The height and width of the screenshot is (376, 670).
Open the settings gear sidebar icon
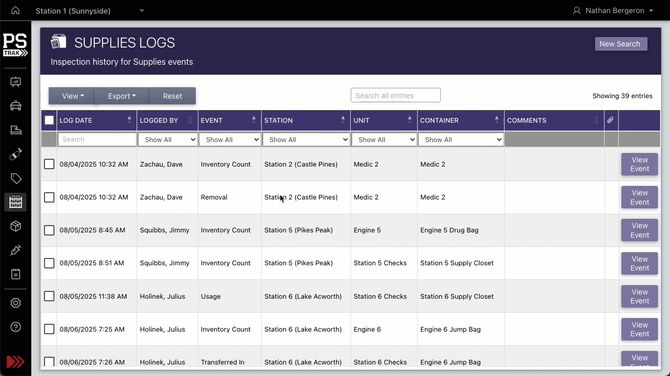click(16, 303)
